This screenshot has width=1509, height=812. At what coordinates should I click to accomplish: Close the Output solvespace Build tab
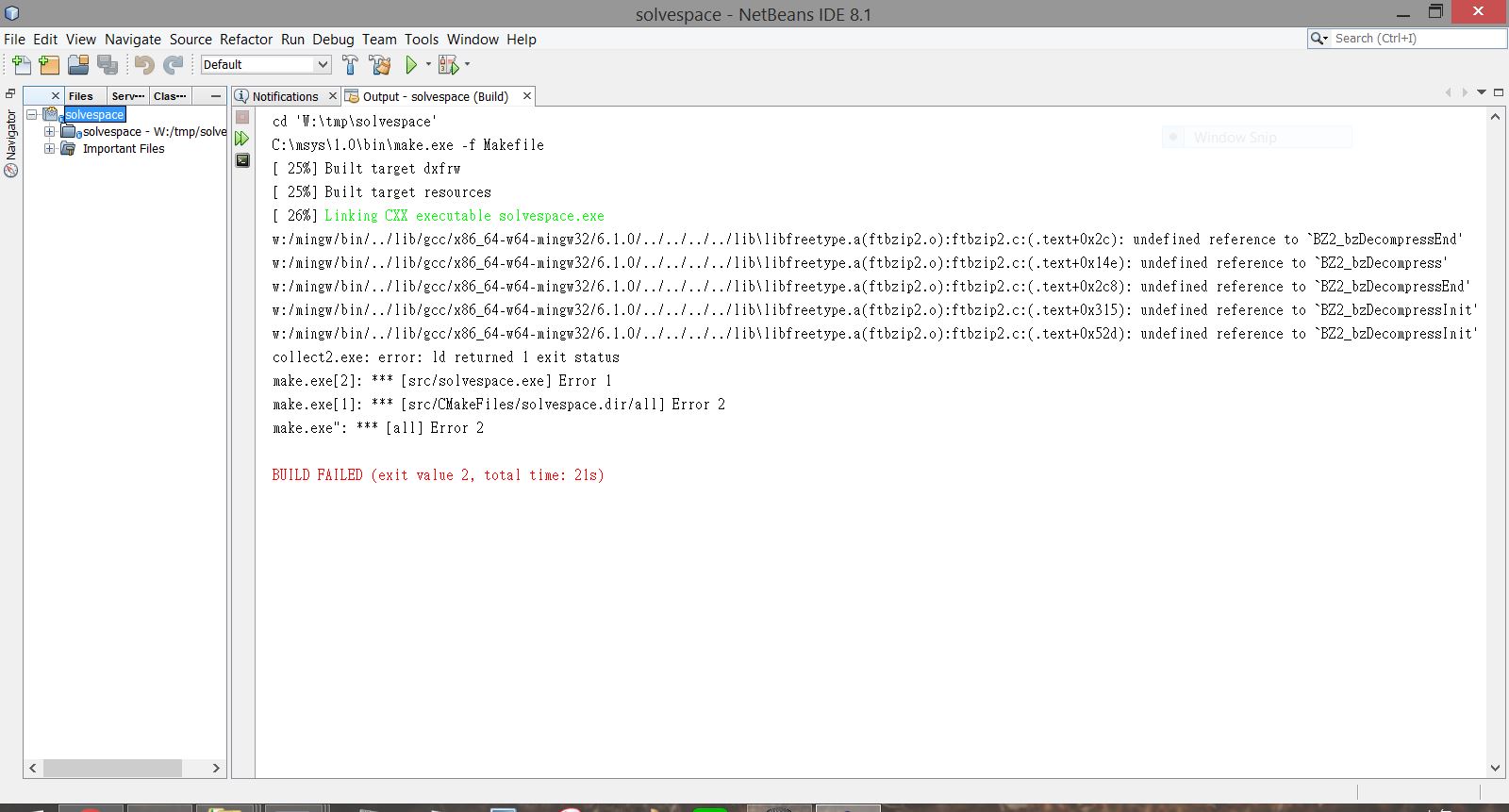[x=527, y=96]
